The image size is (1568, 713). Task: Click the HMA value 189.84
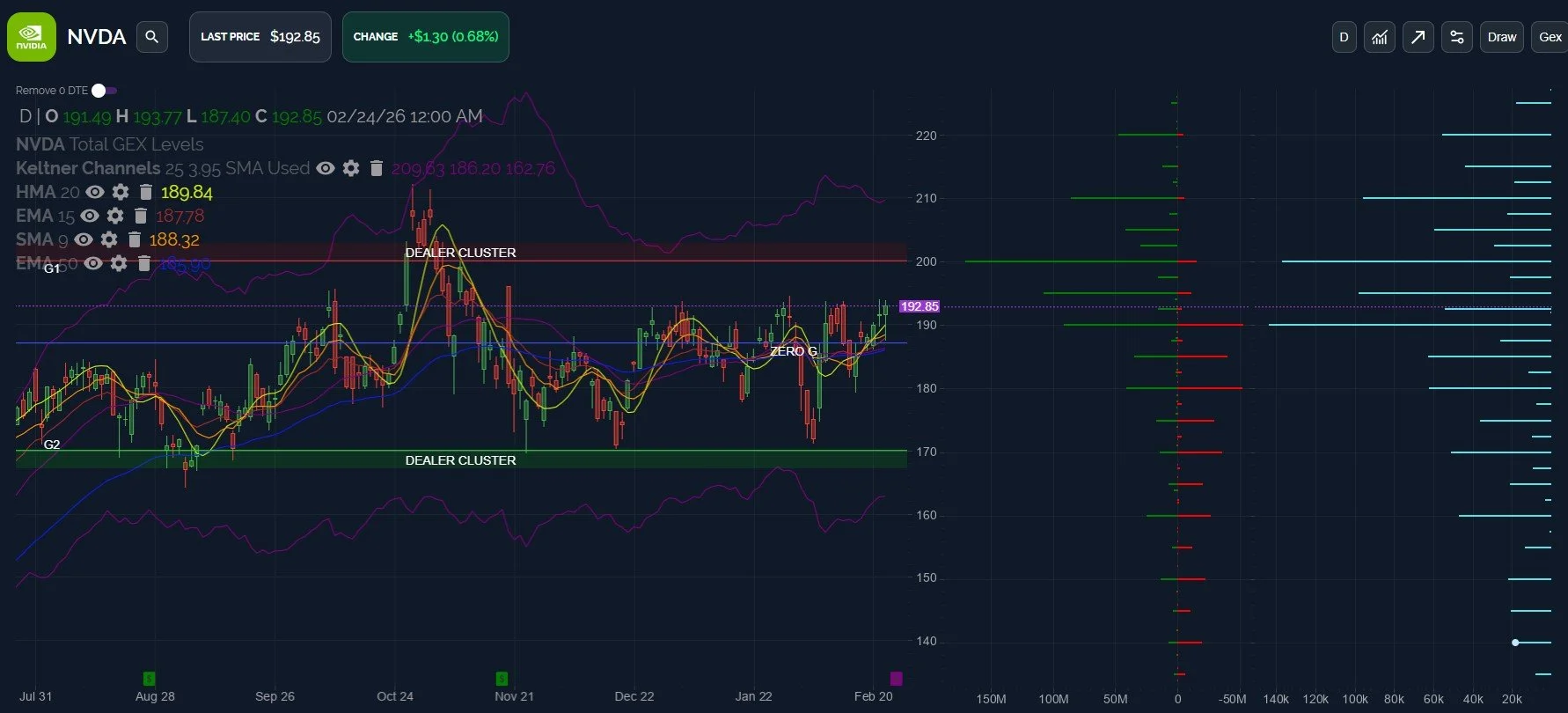coord(187,192)
